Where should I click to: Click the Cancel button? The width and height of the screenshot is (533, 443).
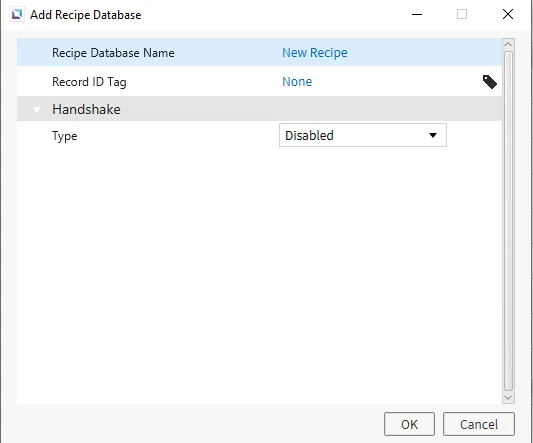coord(479,424)
